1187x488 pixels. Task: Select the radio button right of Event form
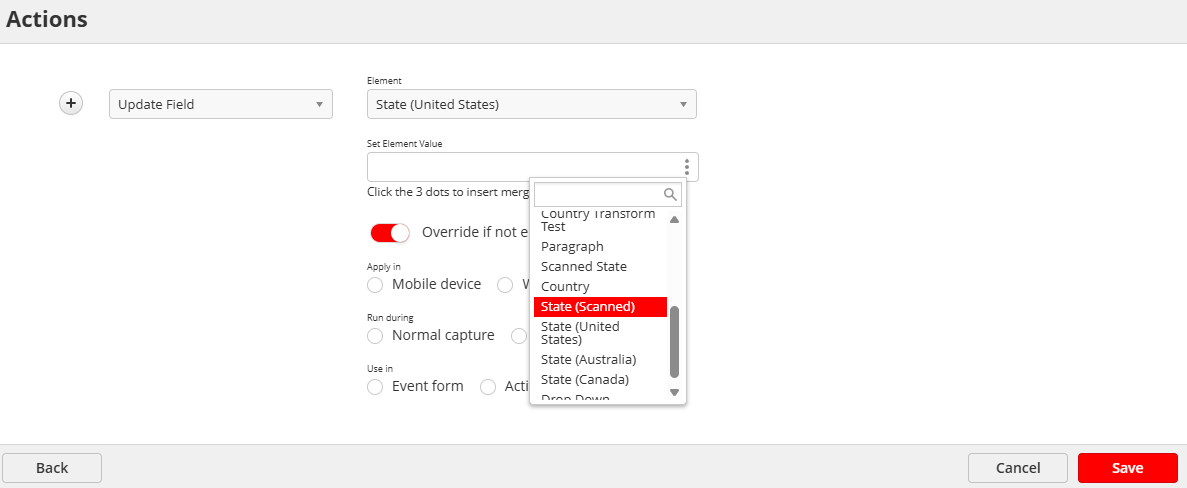[x=488, y=387]
